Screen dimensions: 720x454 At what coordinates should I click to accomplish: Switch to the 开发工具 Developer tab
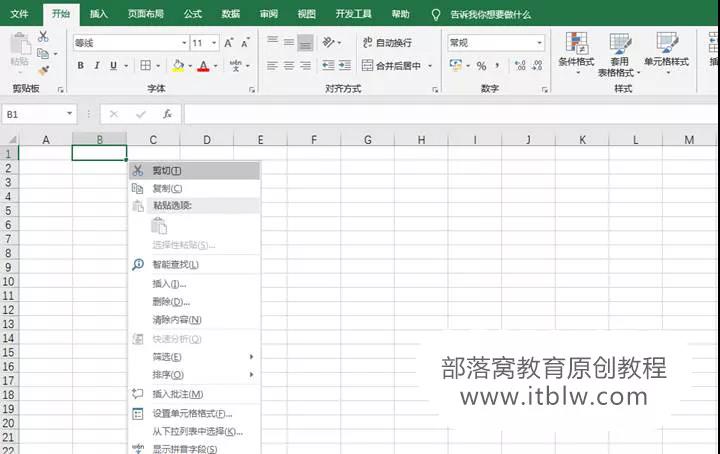click(353, 14)
